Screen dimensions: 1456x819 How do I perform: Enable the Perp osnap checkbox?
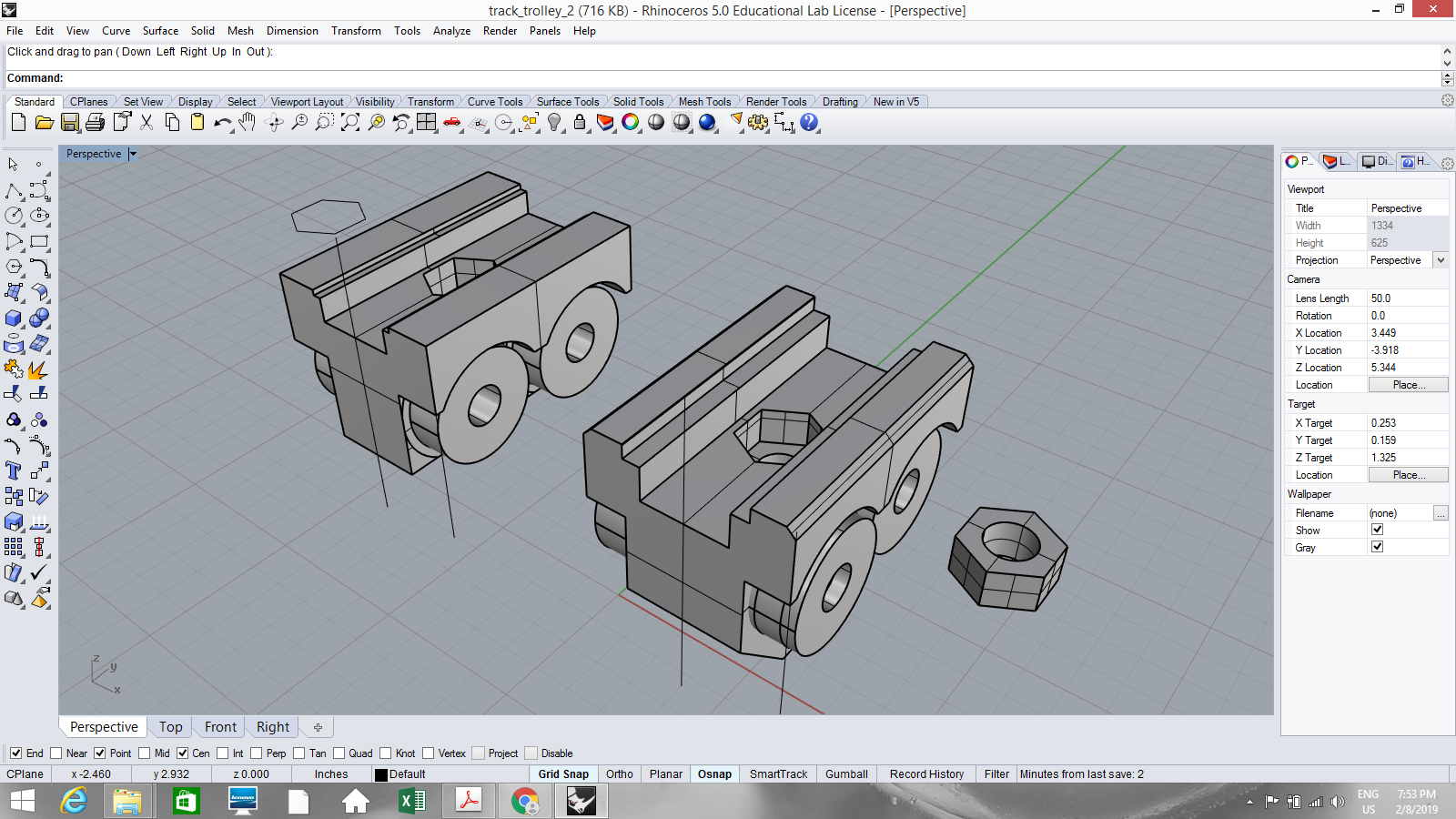[257, 753]
